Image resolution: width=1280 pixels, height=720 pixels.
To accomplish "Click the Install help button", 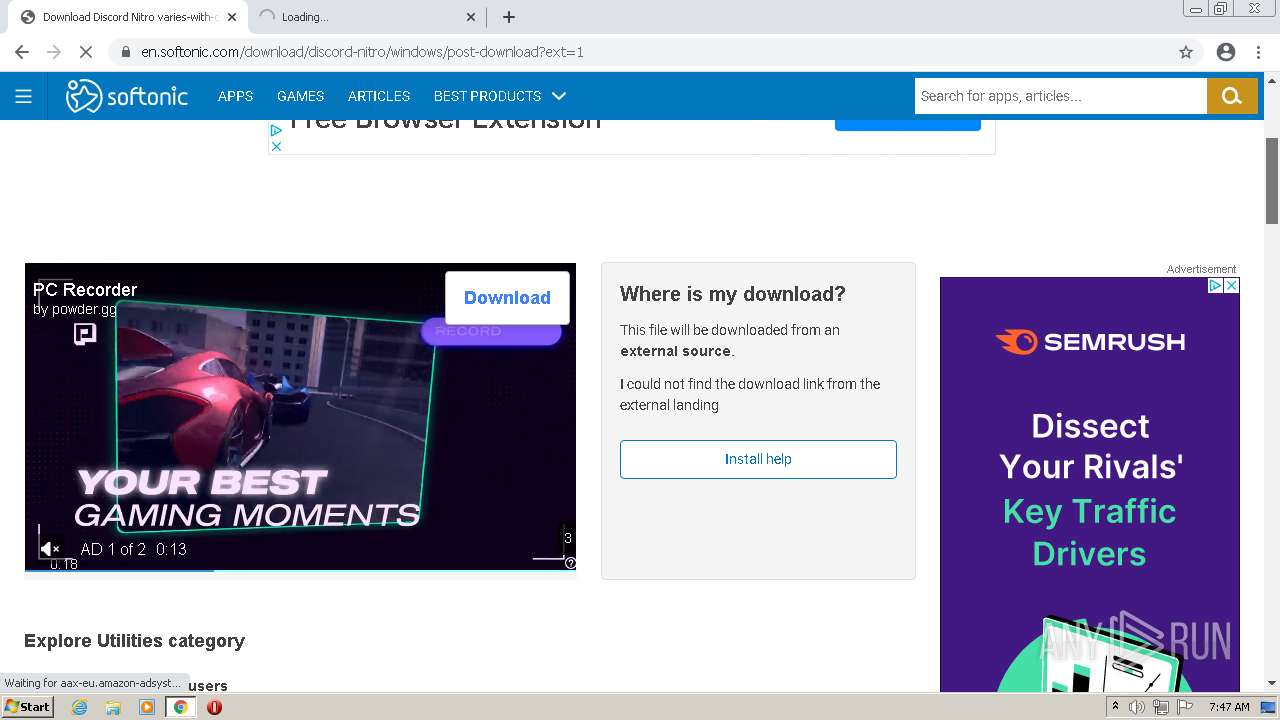I will (758, 459).
